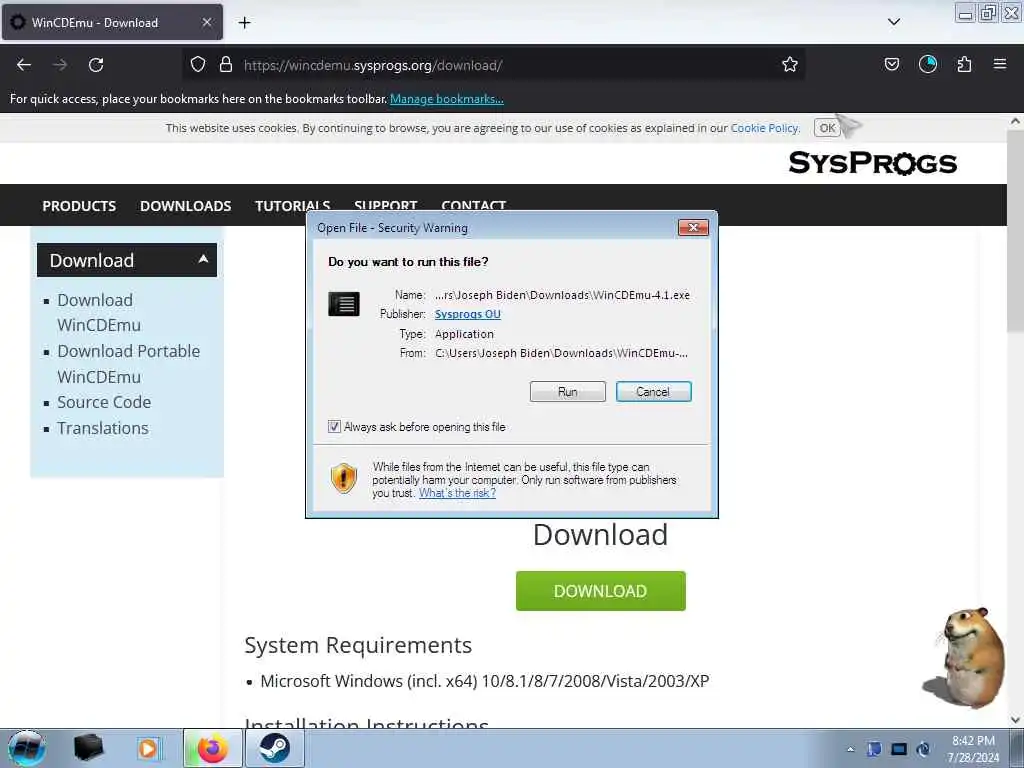1024x768 pixels.
Task: Click the Microsoft Windows requirements text
Action: [485, 681]
